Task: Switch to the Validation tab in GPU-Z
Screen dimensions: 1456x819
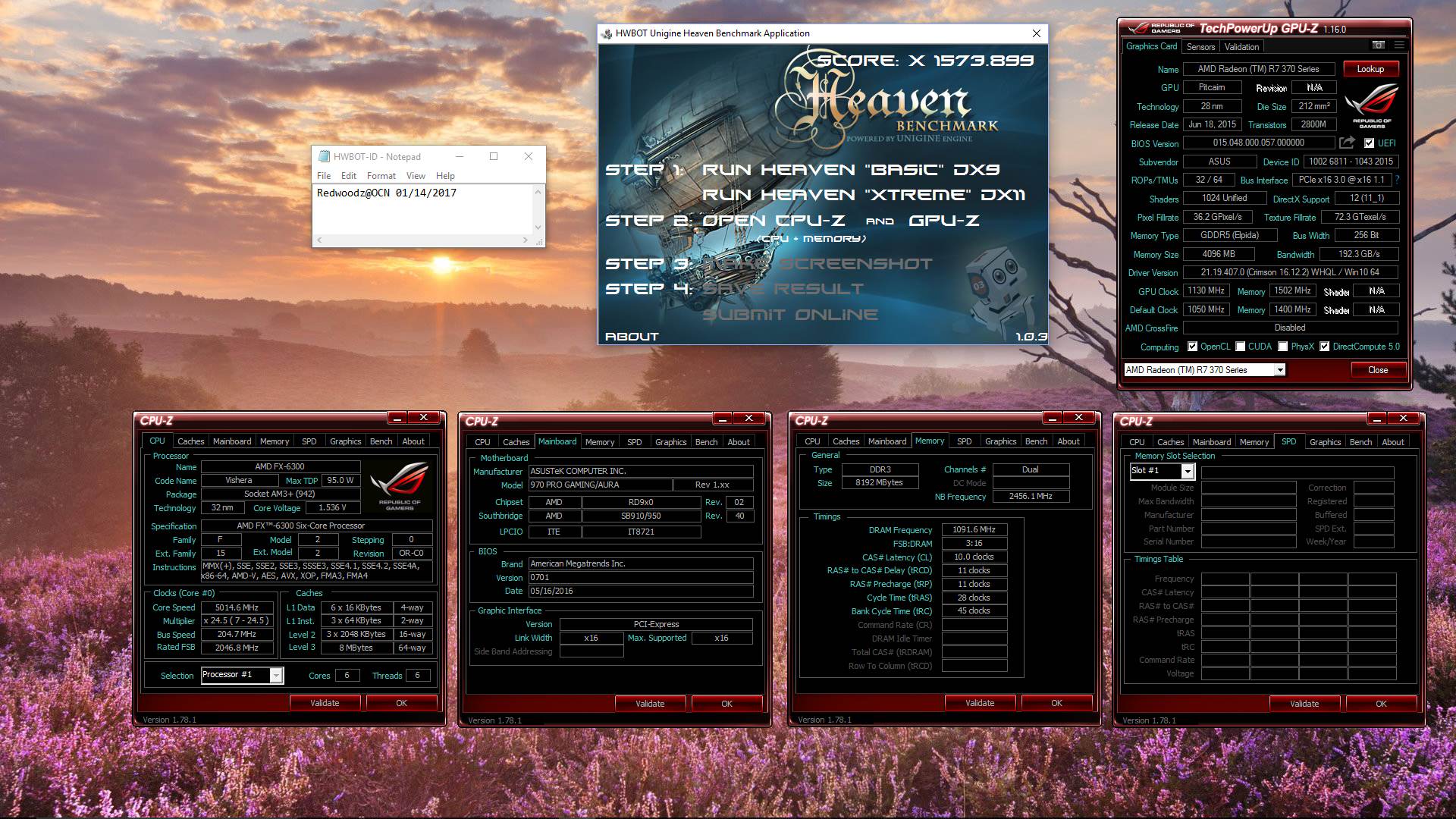Action: pyautogui.click(x=1241, y=46)
